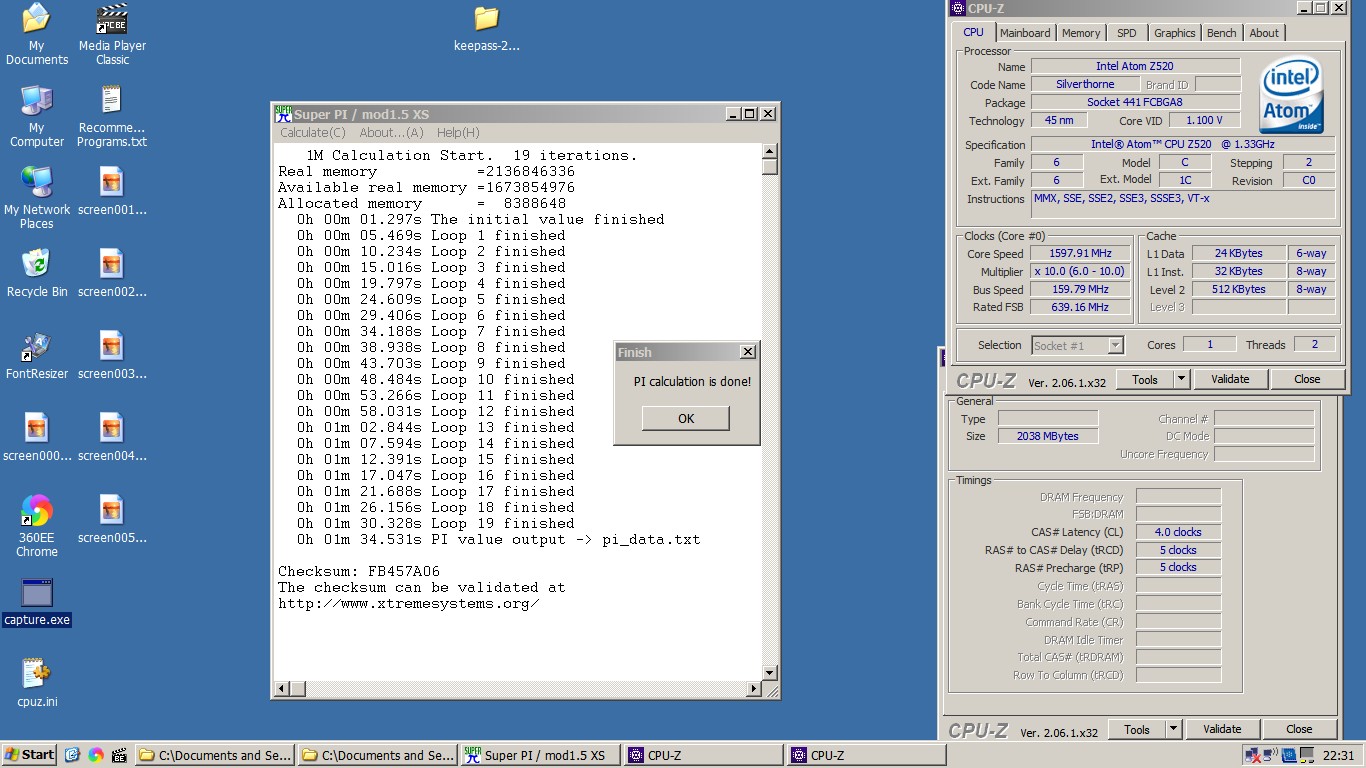Open the keepass-2 folder on desktop
1366x768 pixels.
click(x=487, y=28)
